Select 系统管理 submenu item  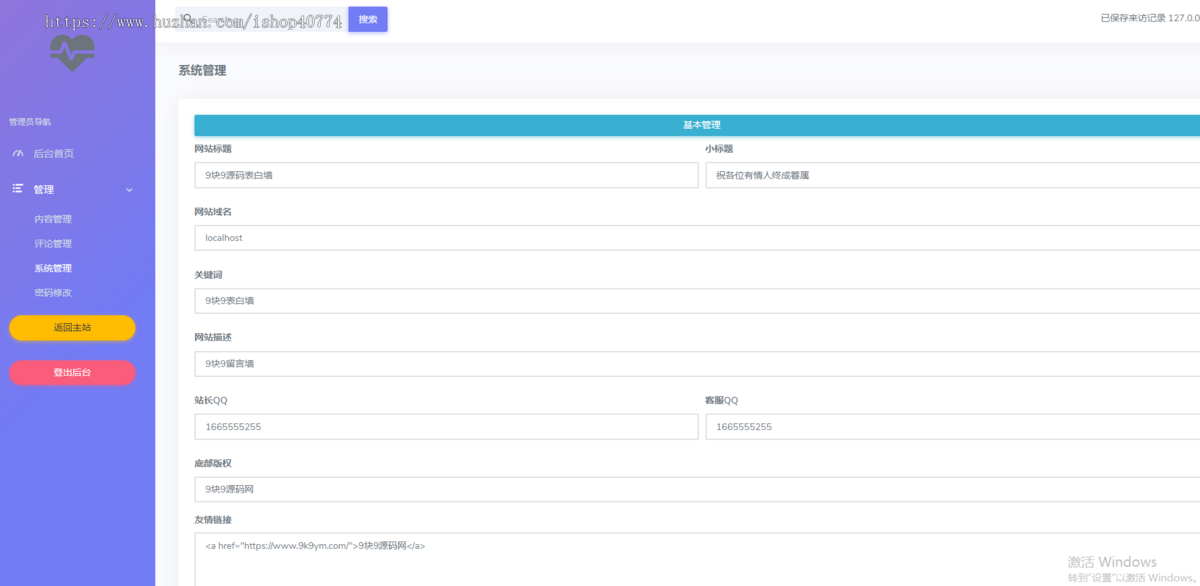click(x=53, y=268)
